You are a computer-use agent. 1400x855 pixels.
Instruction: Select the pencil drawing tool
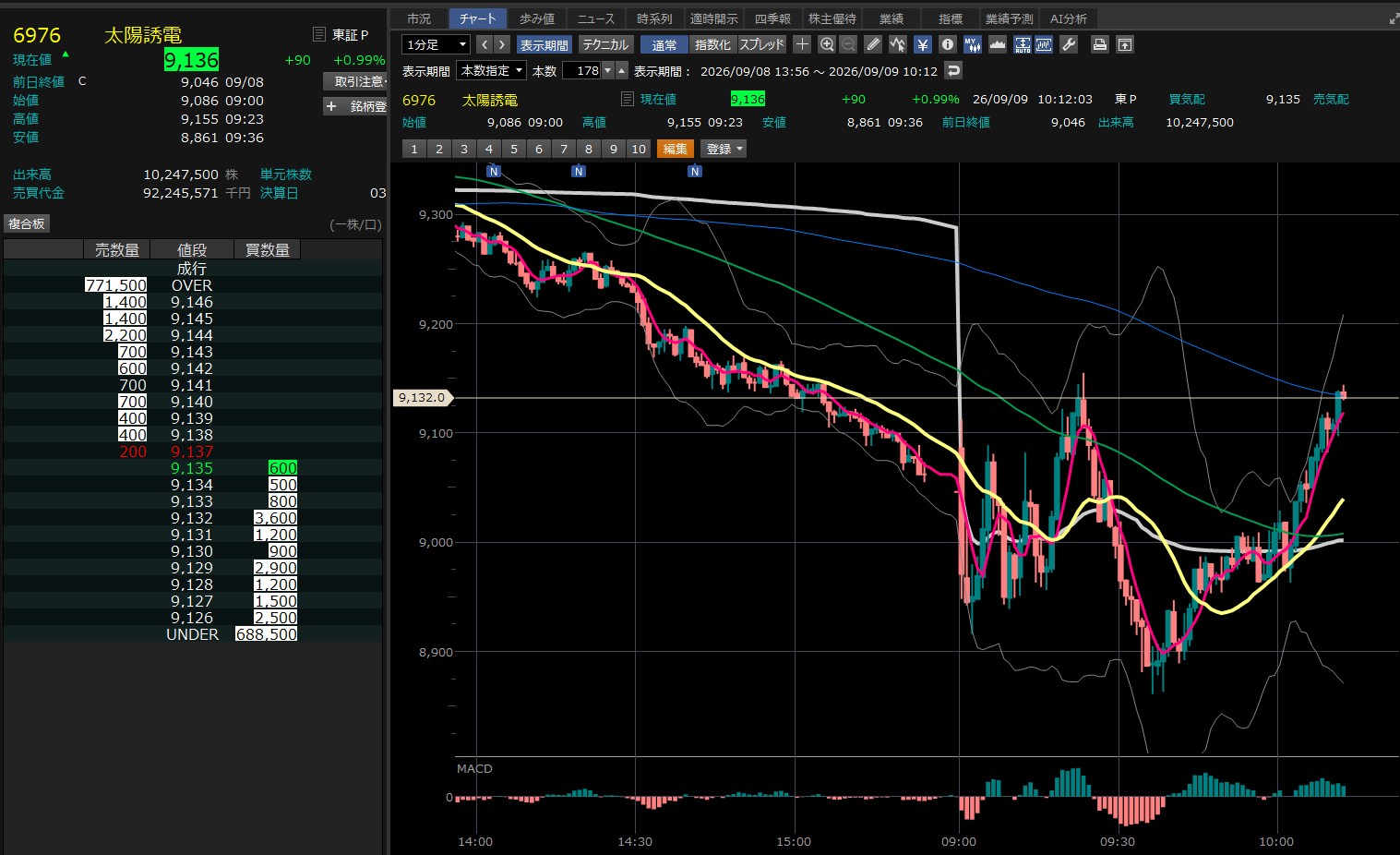click(x=873, y=44)
